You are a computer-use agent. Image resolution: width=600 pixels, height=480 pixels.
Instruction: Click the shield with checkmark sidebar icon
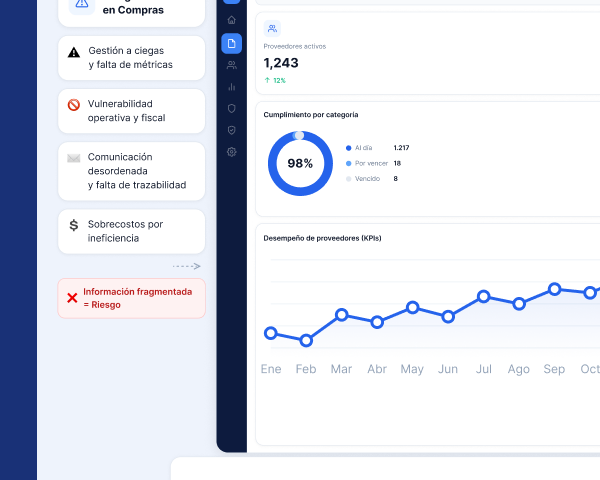tap(232, 130)
